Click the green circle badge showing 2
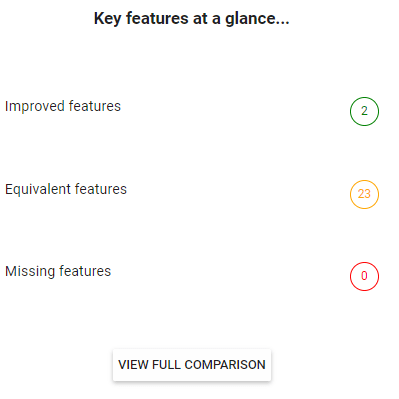Screen dimensions: 399x399 tap(364, 111)
